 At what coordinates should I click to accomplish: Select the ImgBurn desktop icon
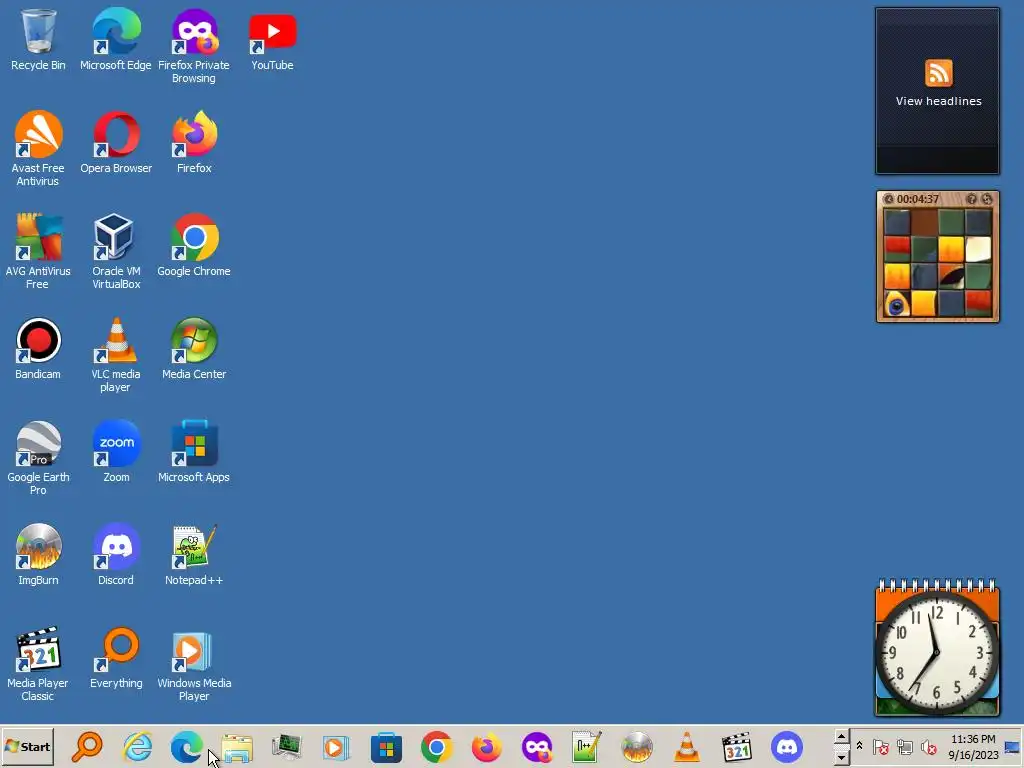coord(38,554)
